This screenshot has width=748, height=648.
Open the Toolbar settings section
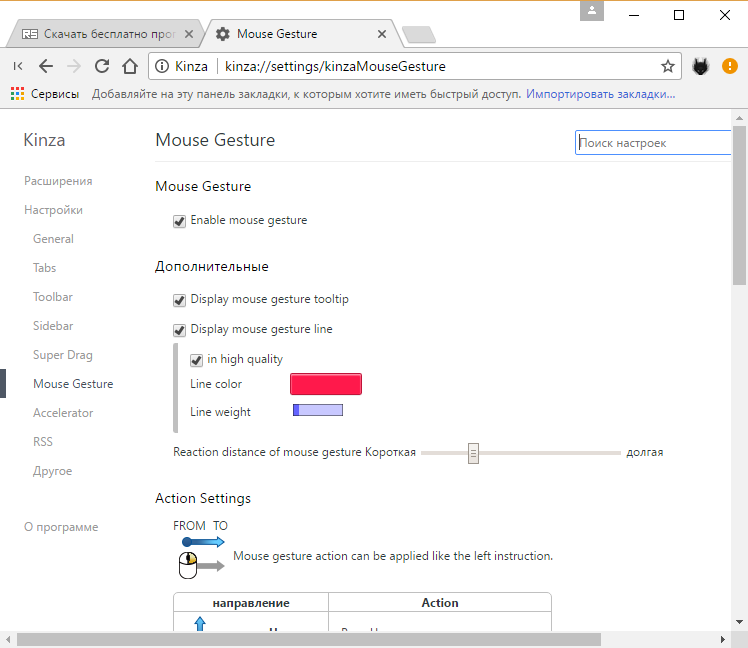click(x=53, y=297)
